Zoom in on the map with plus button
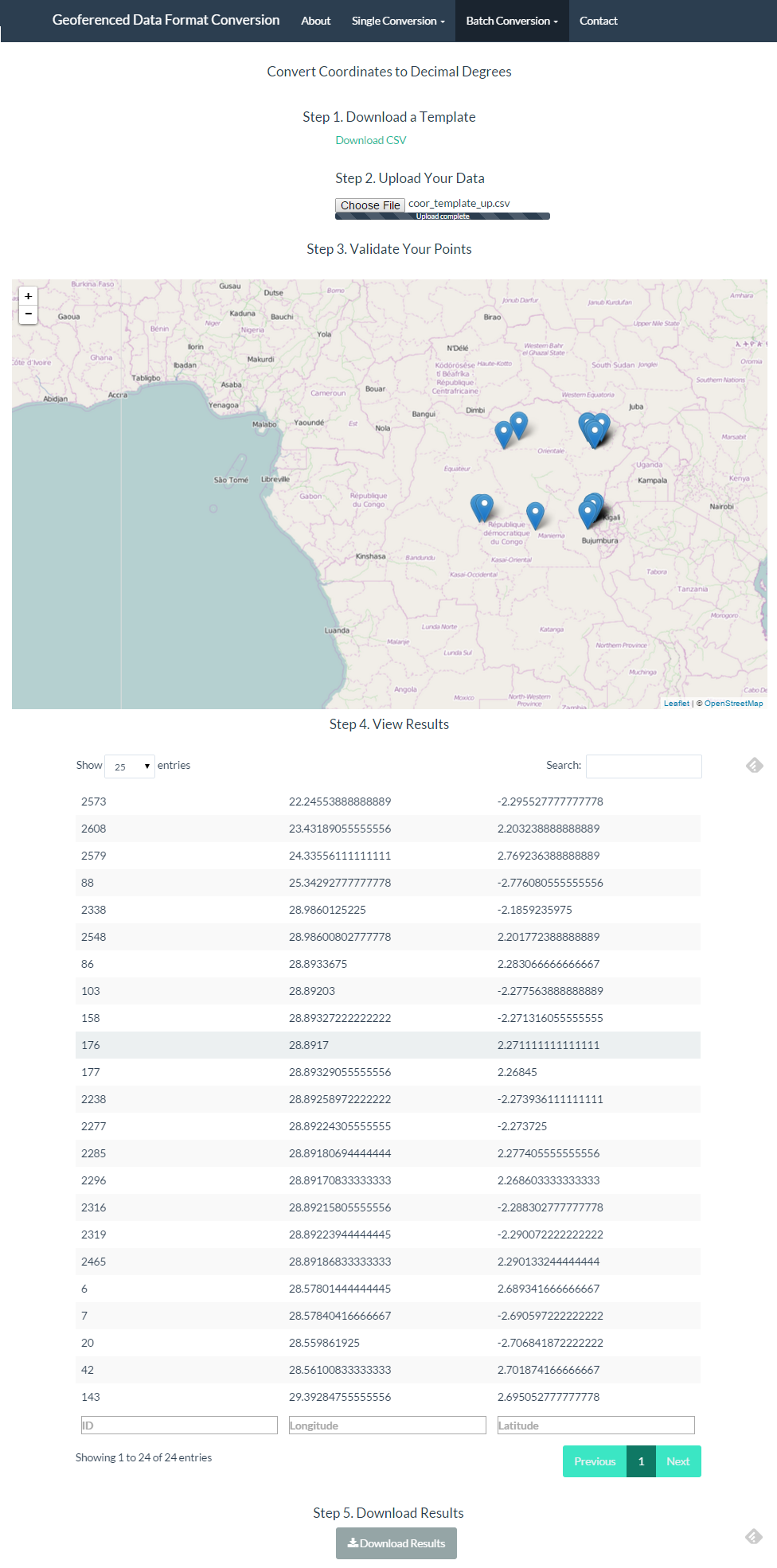 pyautogui.click(x=29, y=296)
